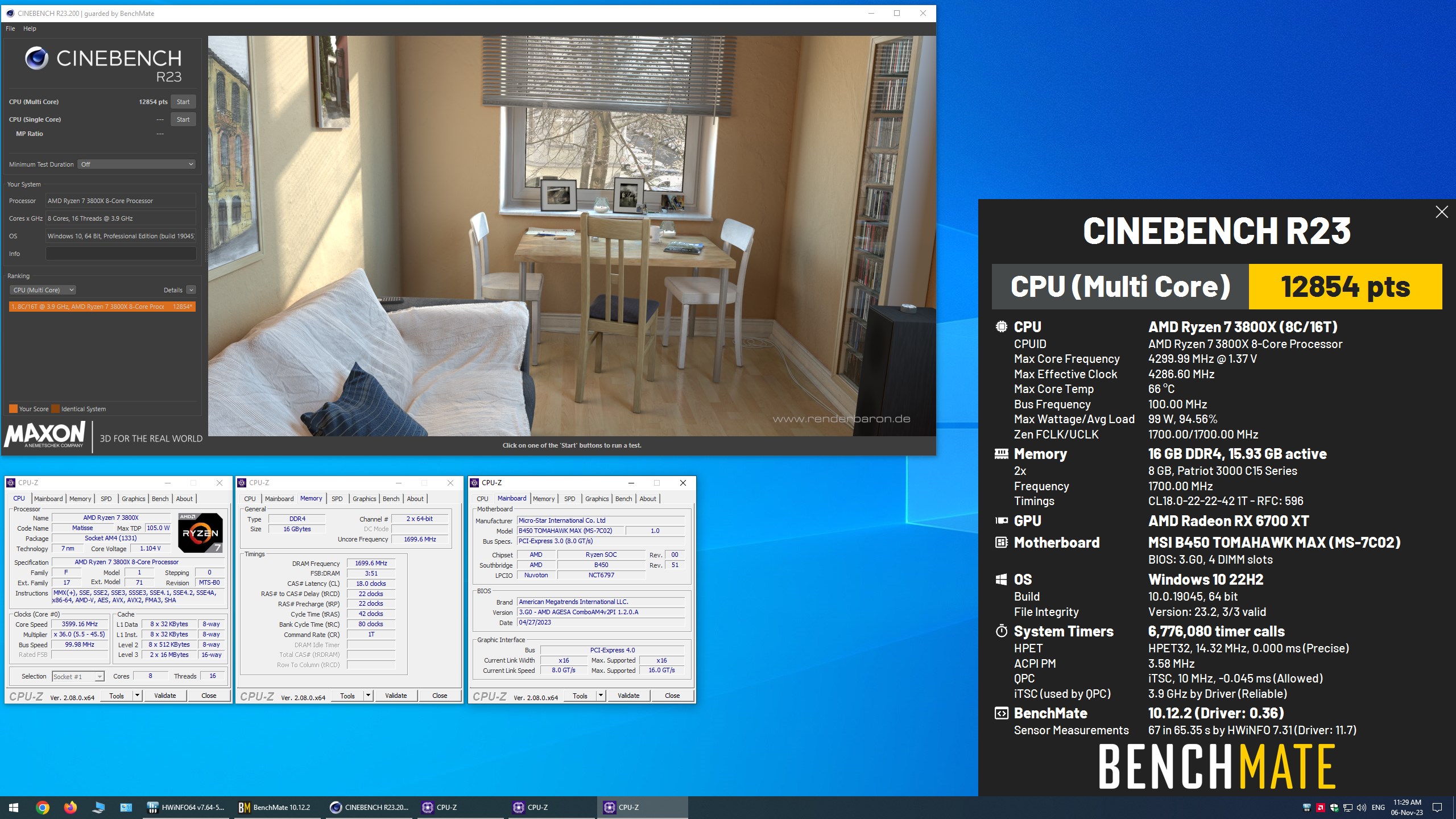Click the orange Your Score legend swatch
This screenshot has width=1456, height=819.
point(13,409)
